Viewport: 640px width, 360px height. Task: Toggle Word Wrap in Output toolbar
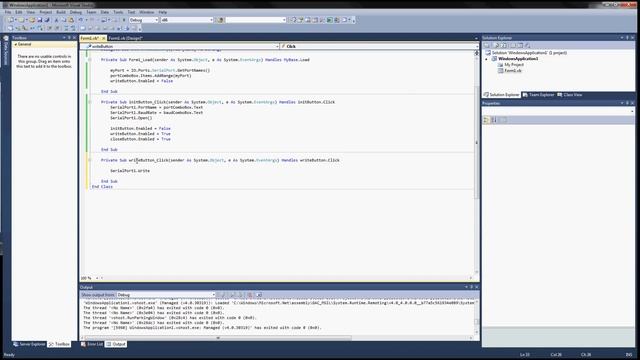point(259,295)
